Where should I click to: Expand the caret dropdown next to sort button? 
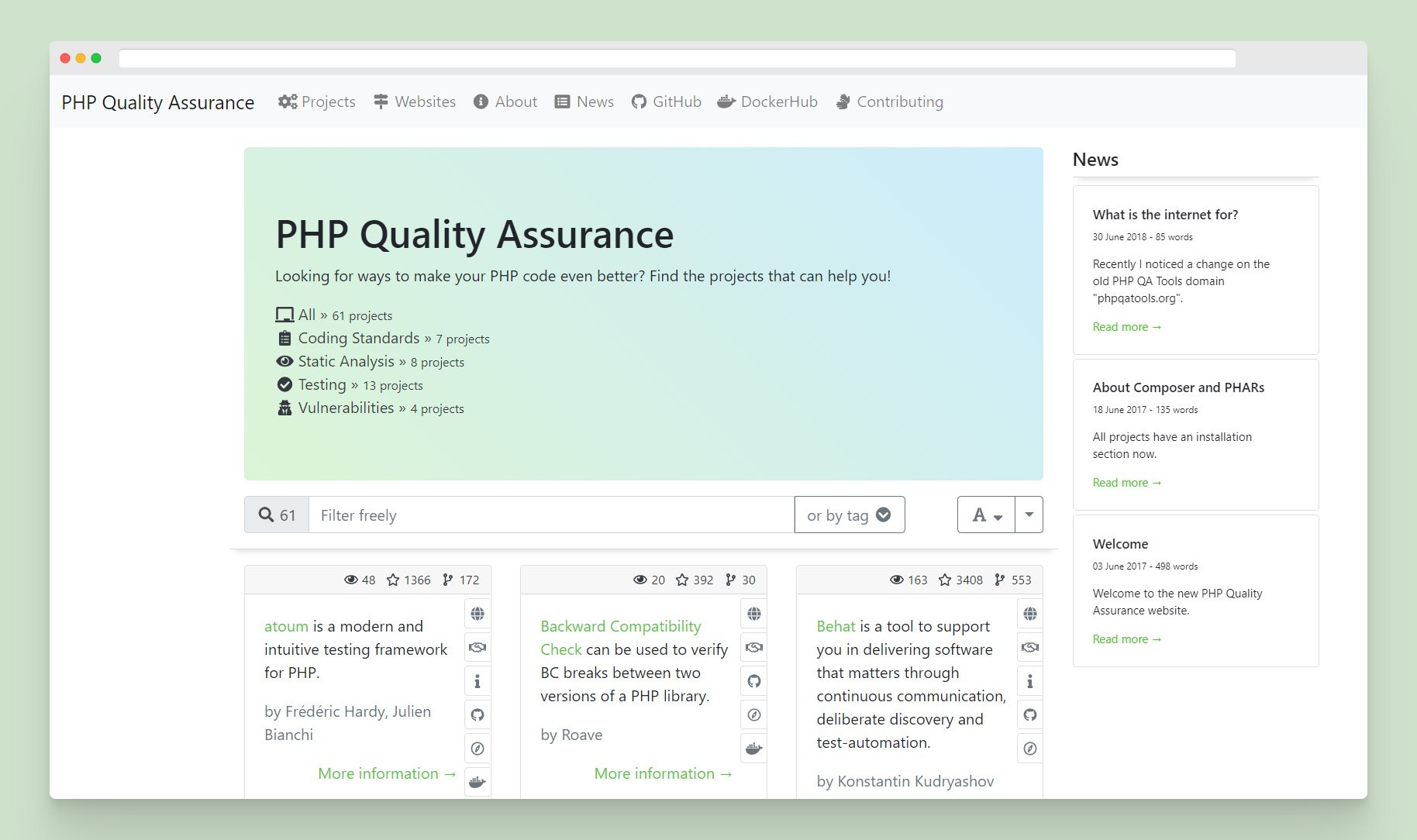(1029, 515)
